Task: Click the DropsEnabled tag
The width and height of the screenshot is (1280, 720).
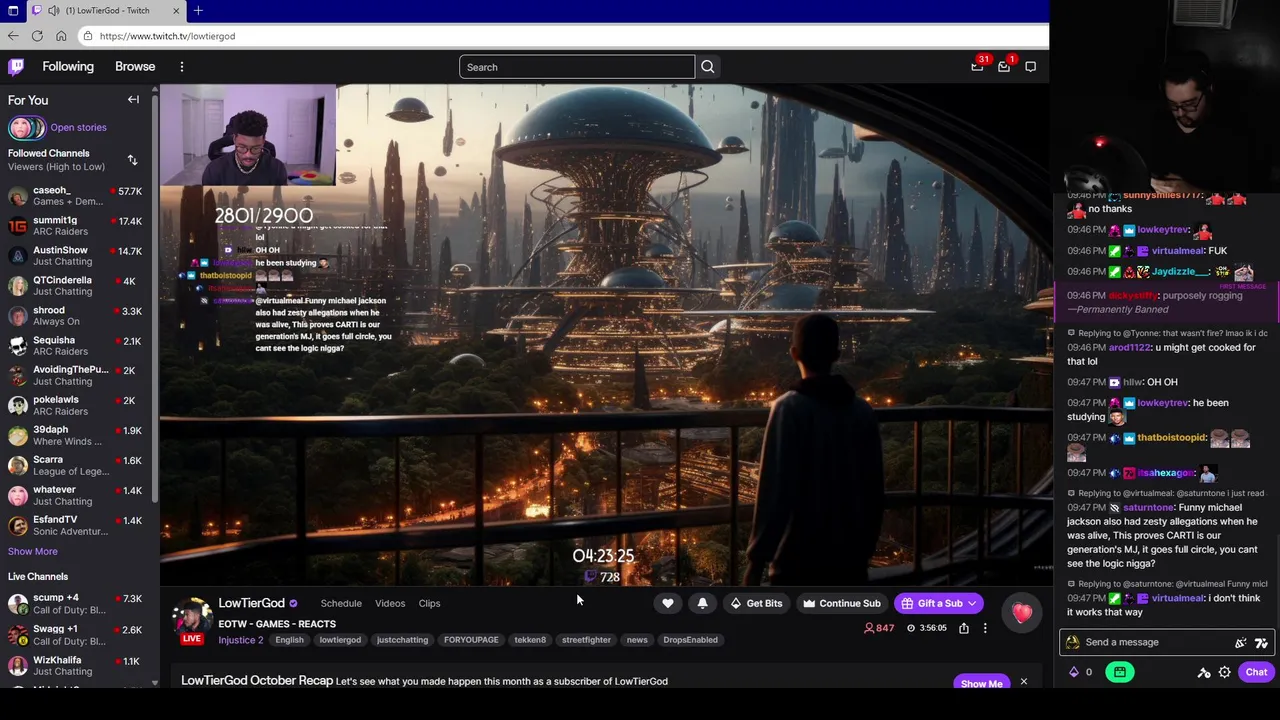Action: 690,640
